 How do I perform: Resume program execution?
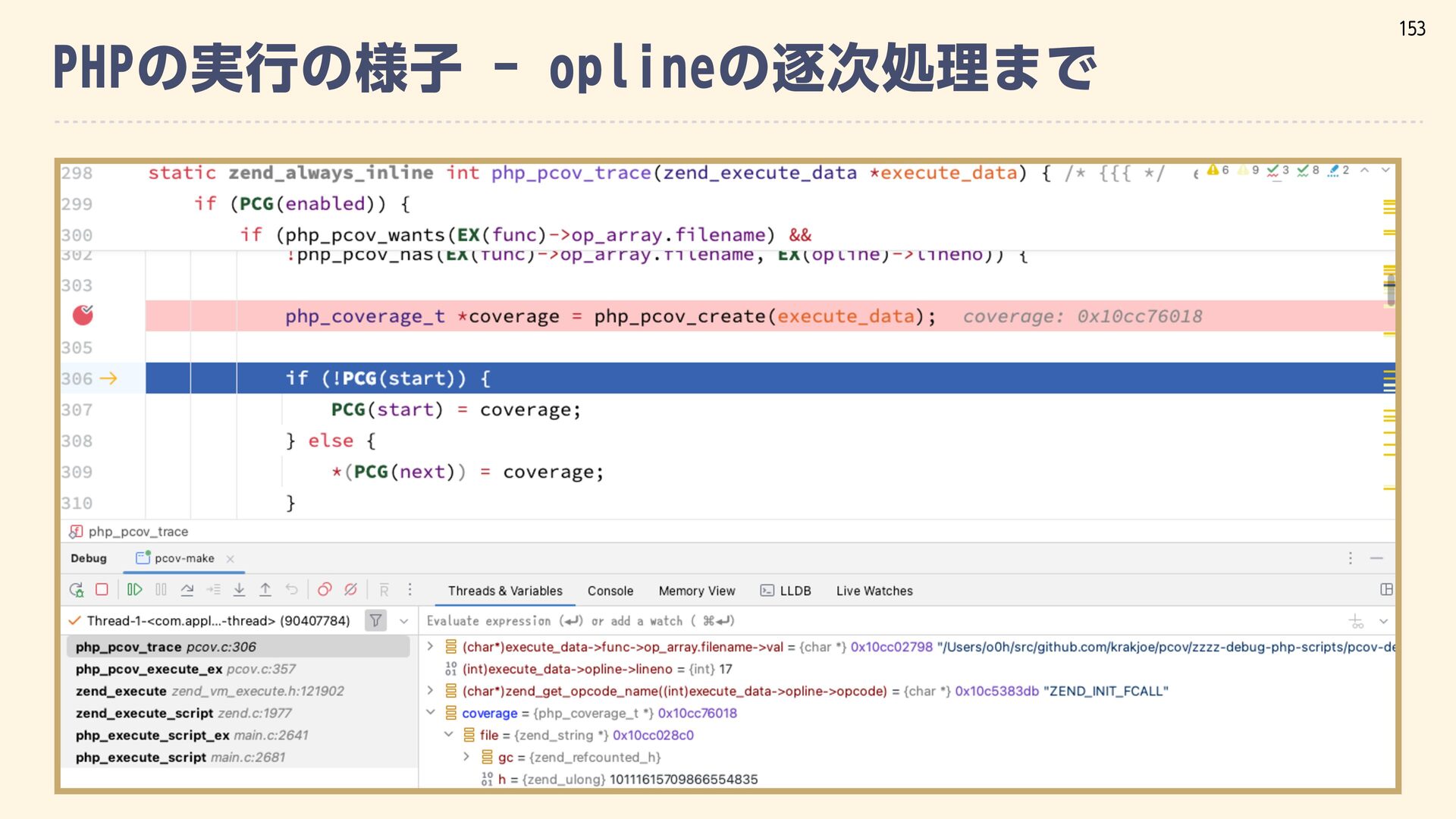[134, 590]
